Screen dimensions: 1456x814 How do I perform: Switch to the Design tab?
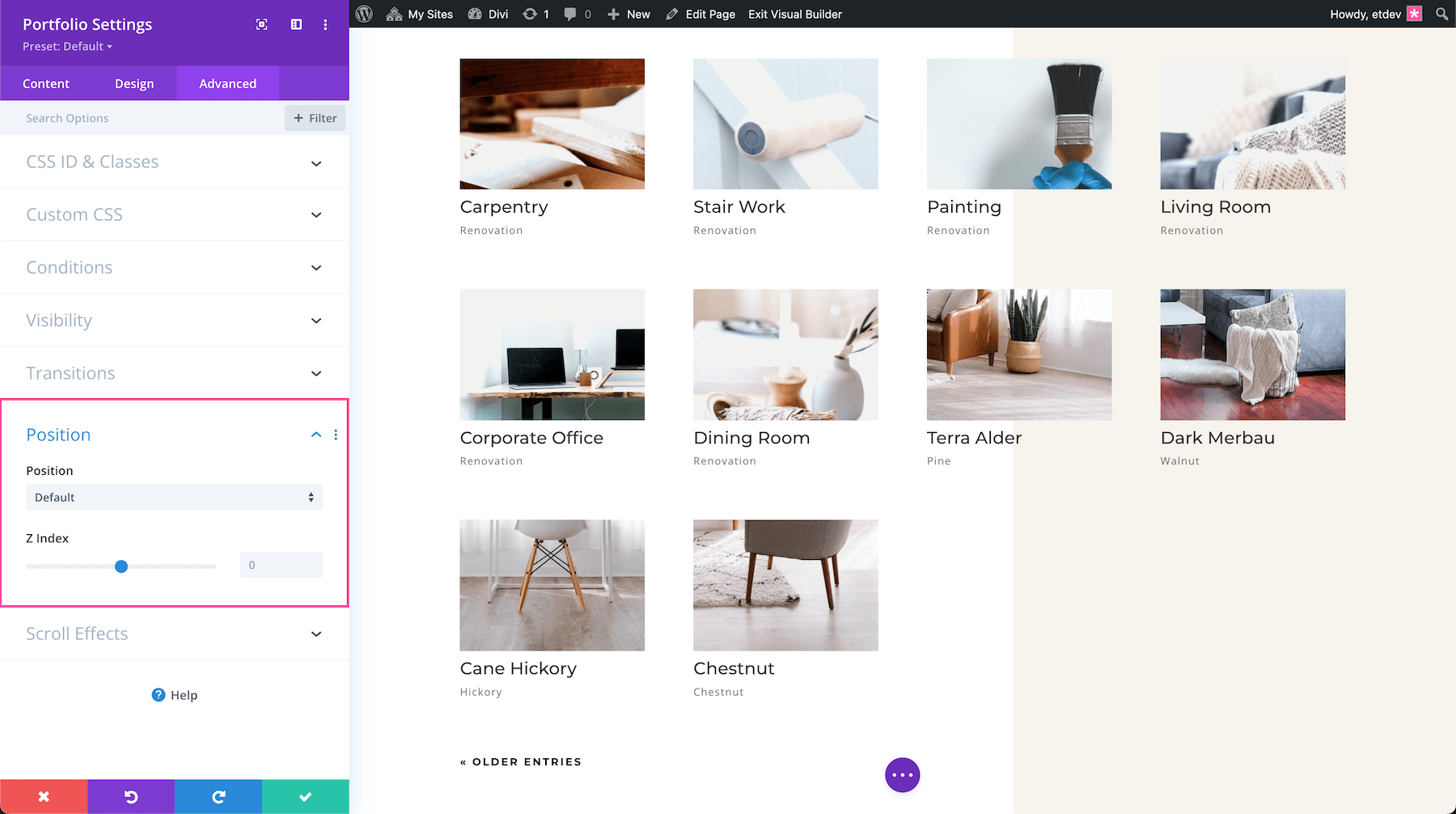[134, 83]
